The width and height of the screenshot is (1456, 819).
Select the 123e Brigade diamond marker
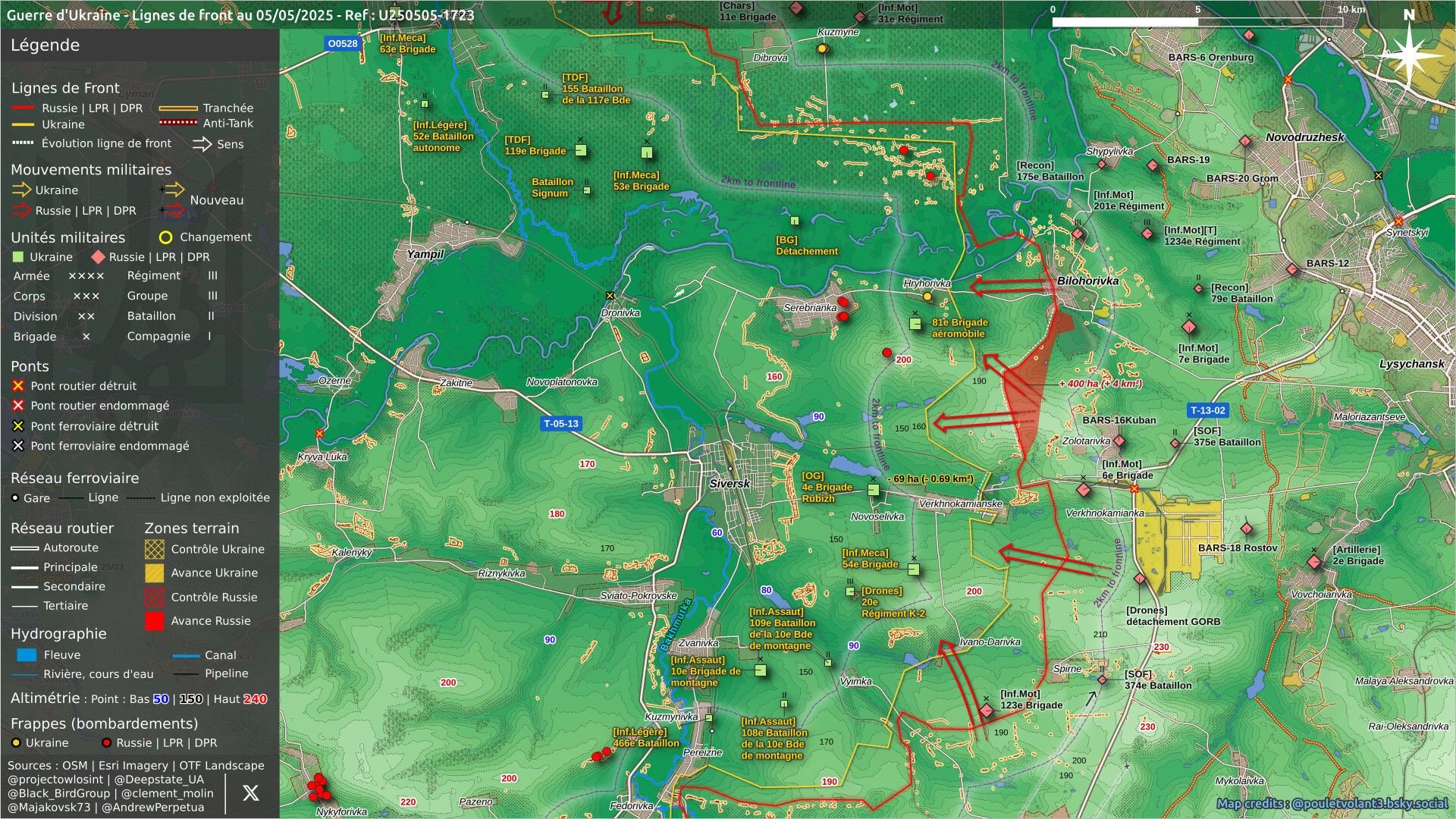(x=986, y=711)
